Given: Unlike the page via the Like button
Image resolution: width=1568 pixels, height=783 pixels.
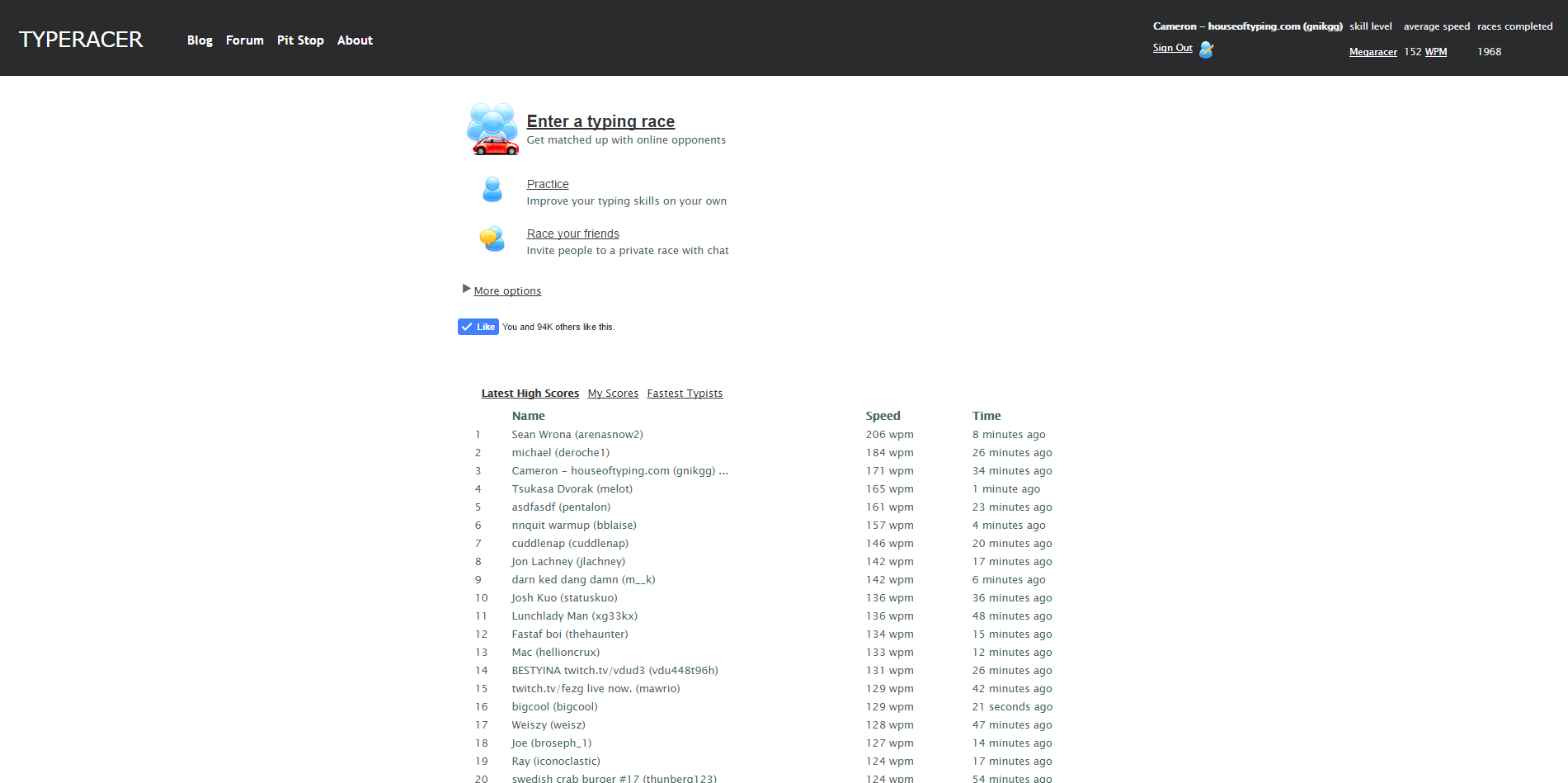Looking at the screenshot, I should [478, 326].
